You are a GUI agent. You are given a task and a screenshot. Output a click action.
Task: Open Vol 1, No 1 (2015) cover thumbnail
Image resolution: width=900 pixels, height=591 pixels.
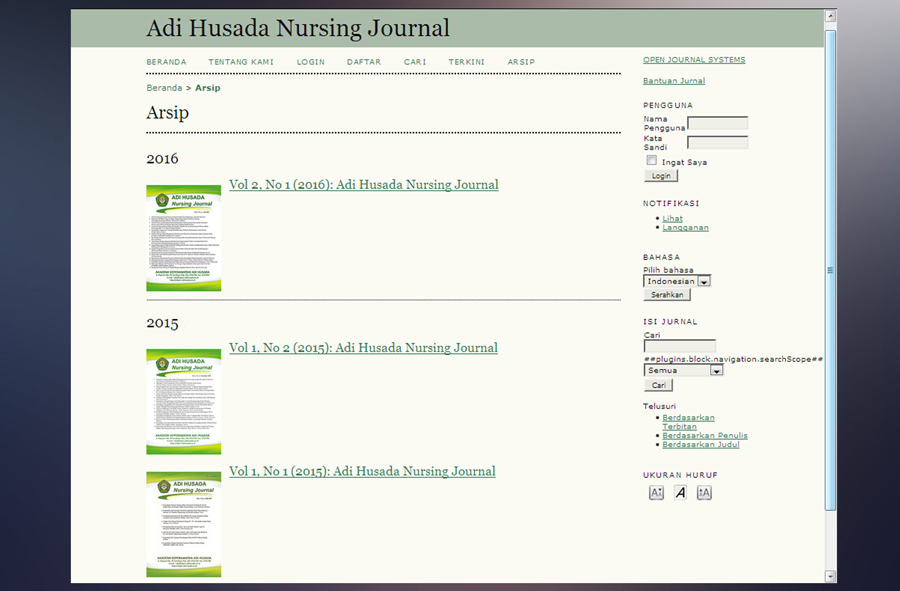(183, 524)
